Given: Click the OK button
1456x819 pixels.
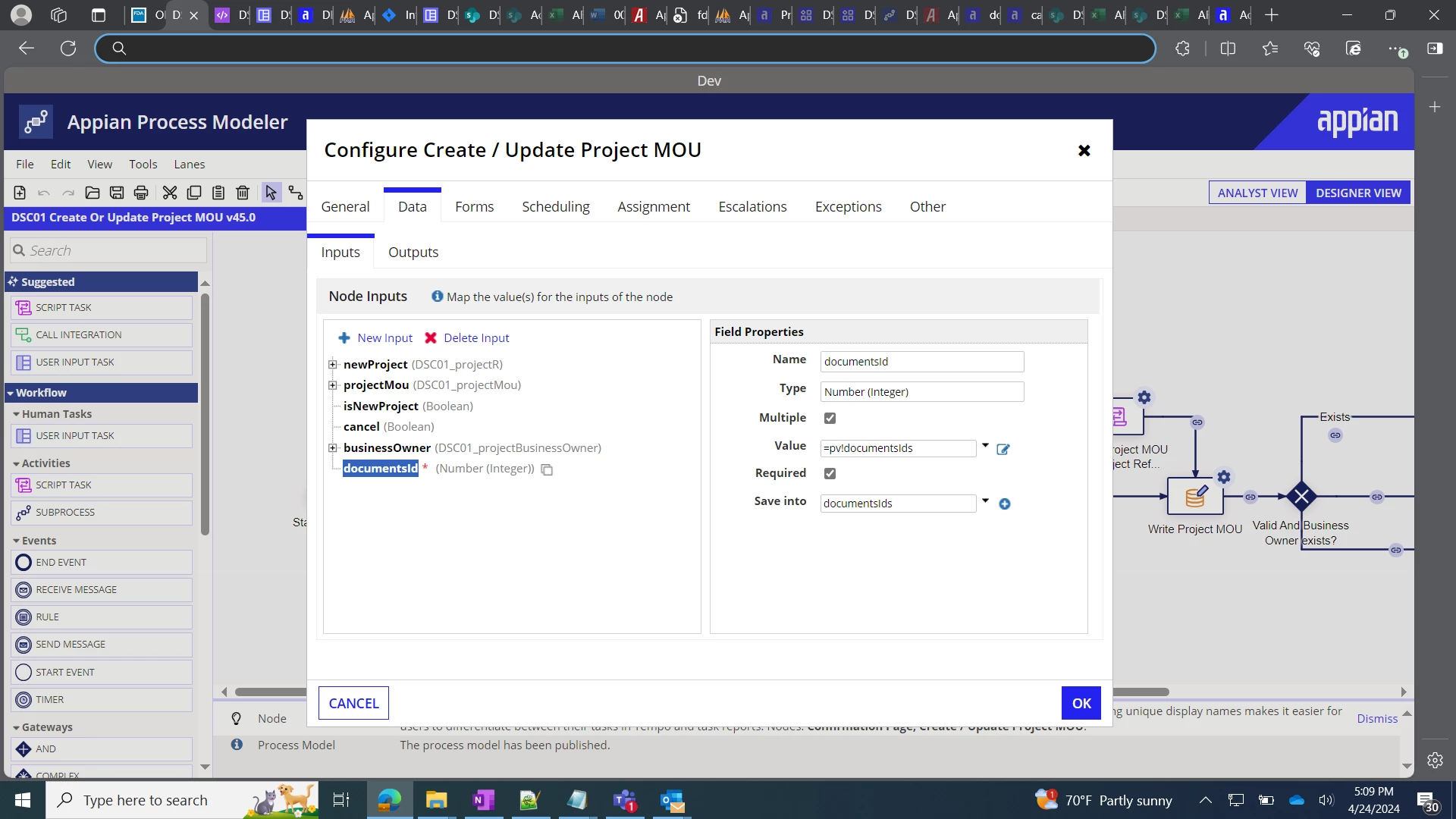Looking at the screenshot, I should [x=1081, y=703].
